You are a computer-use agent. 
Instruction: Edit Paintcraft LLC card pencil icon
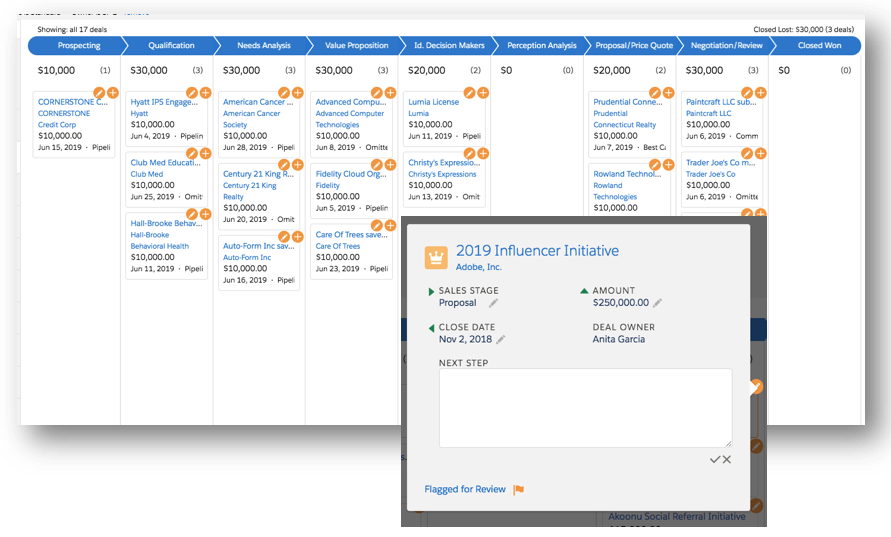tap(747, 93)
